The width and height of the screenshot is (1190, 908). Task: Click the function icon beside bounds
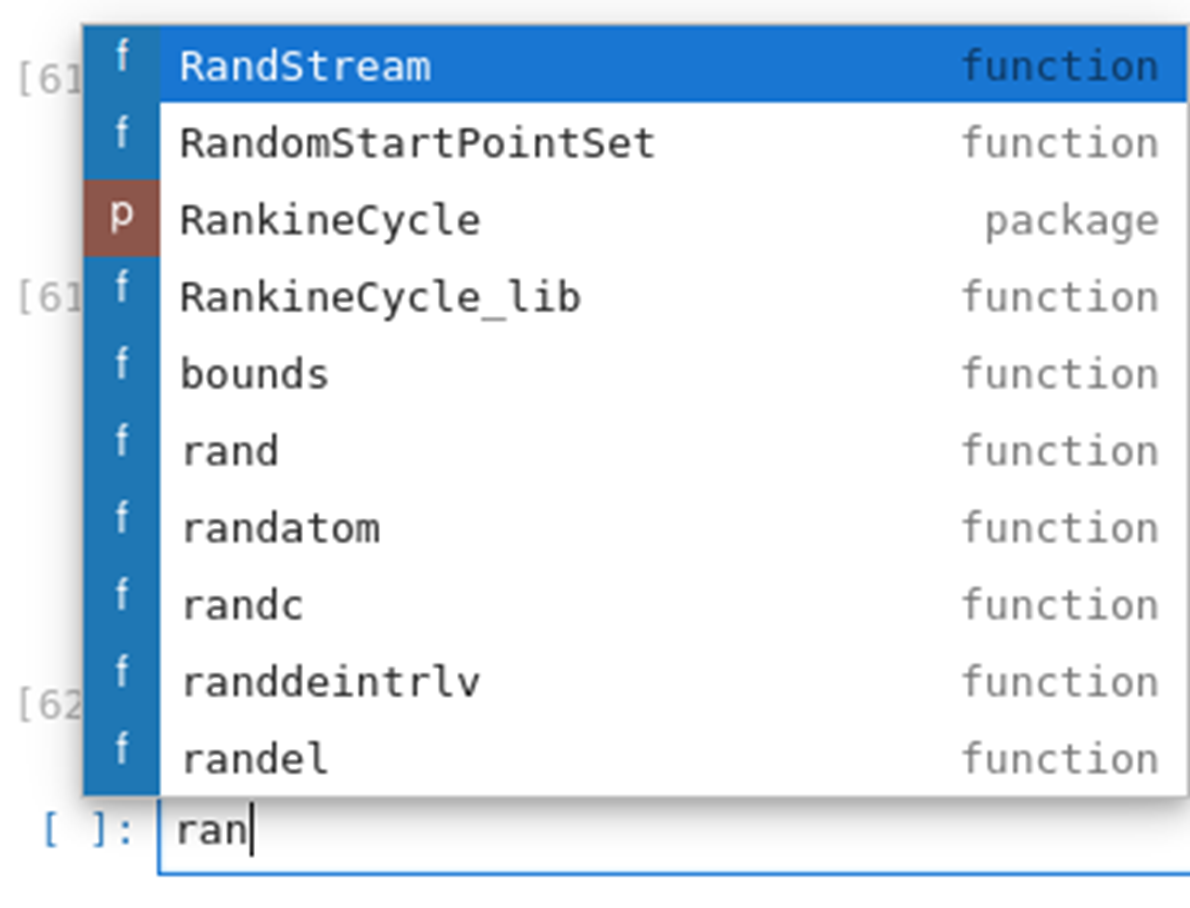point(121,373)
